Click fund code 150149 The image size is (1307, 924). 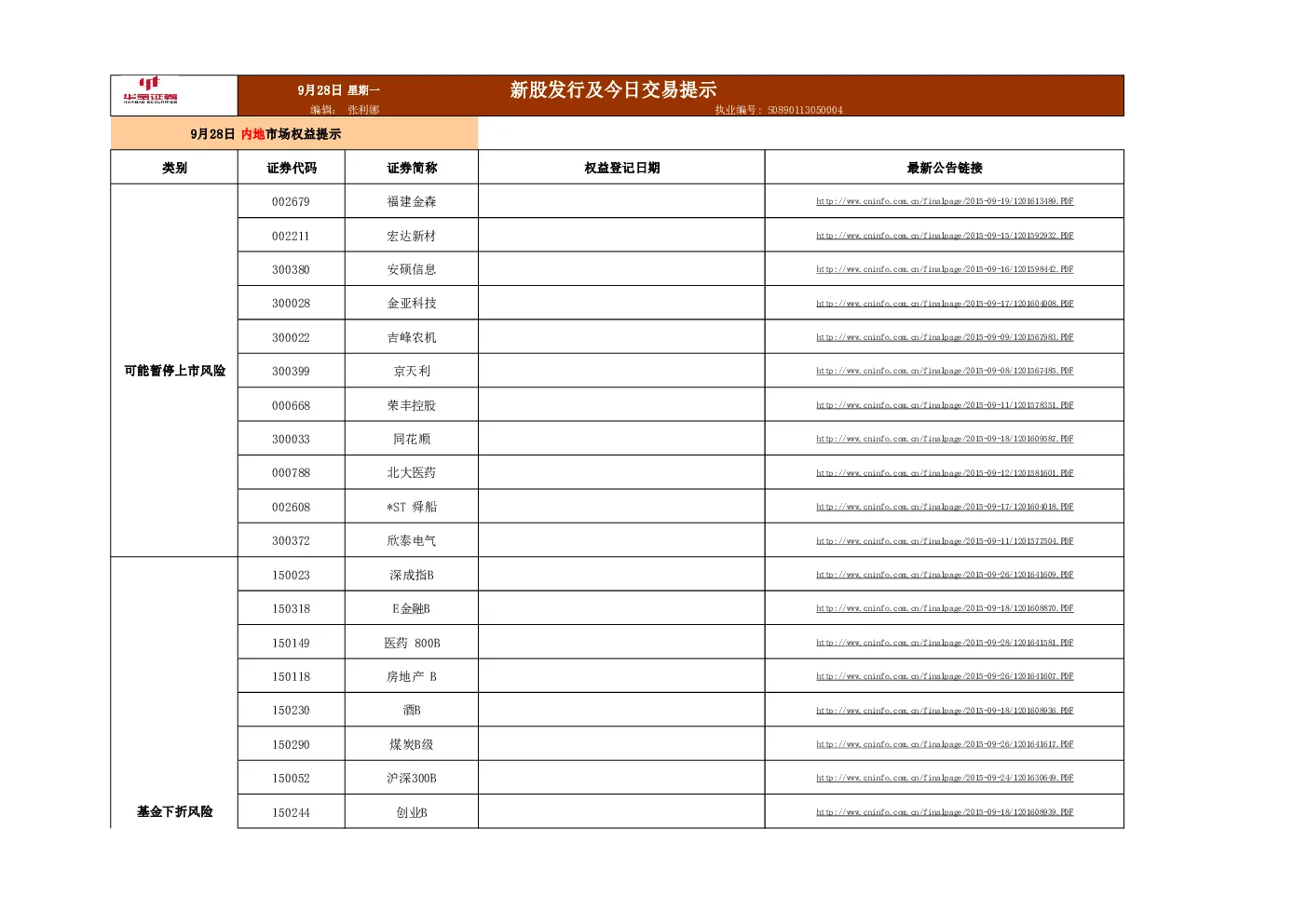[x=291, y=643]
